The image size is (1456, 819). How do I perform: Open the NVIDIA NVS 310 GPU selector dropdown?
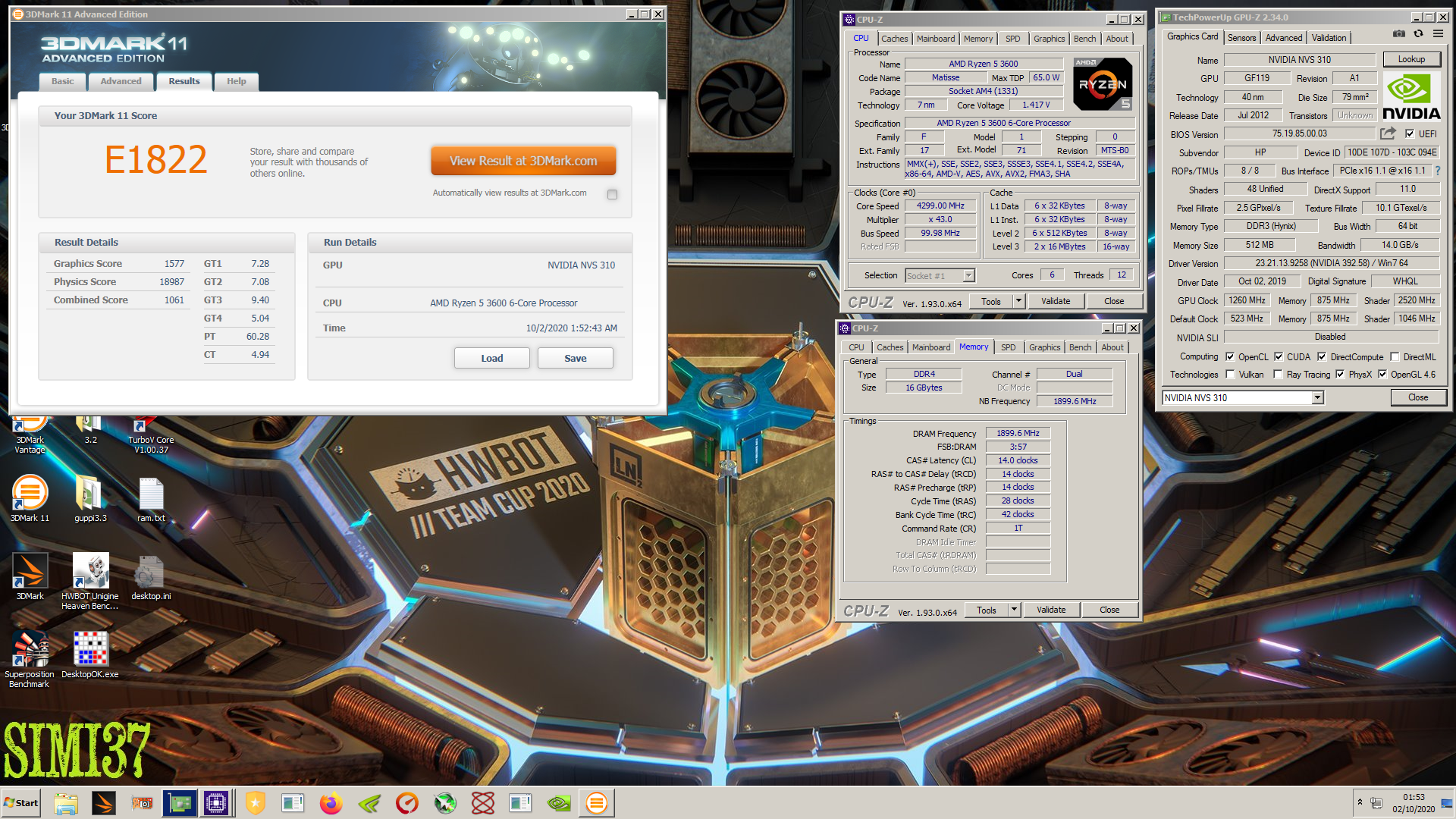click(1317, 397)
